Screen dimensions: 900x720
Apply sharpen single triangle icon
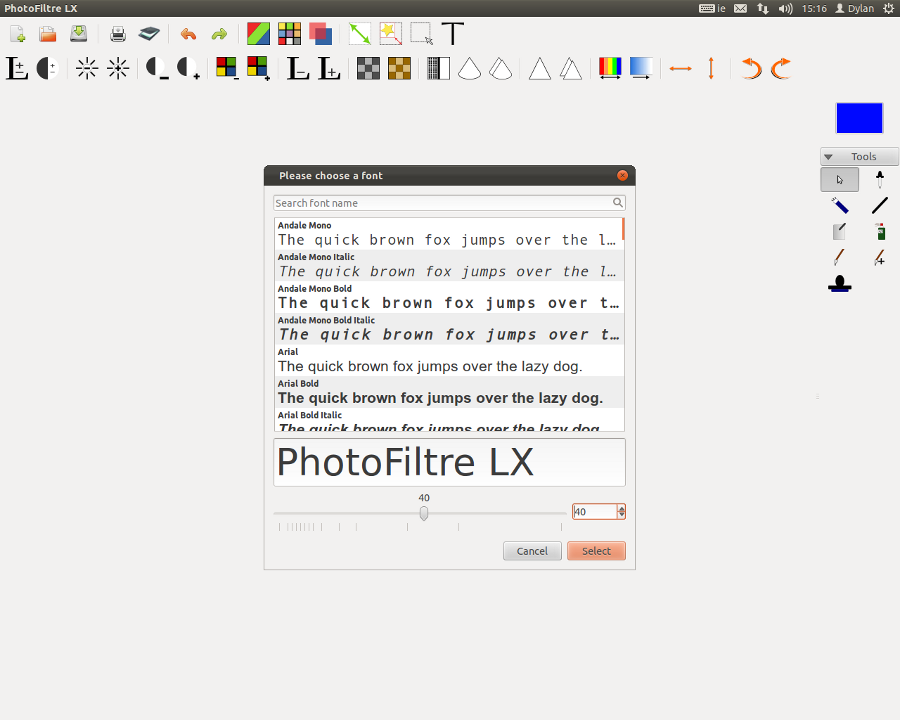point(540,68)
